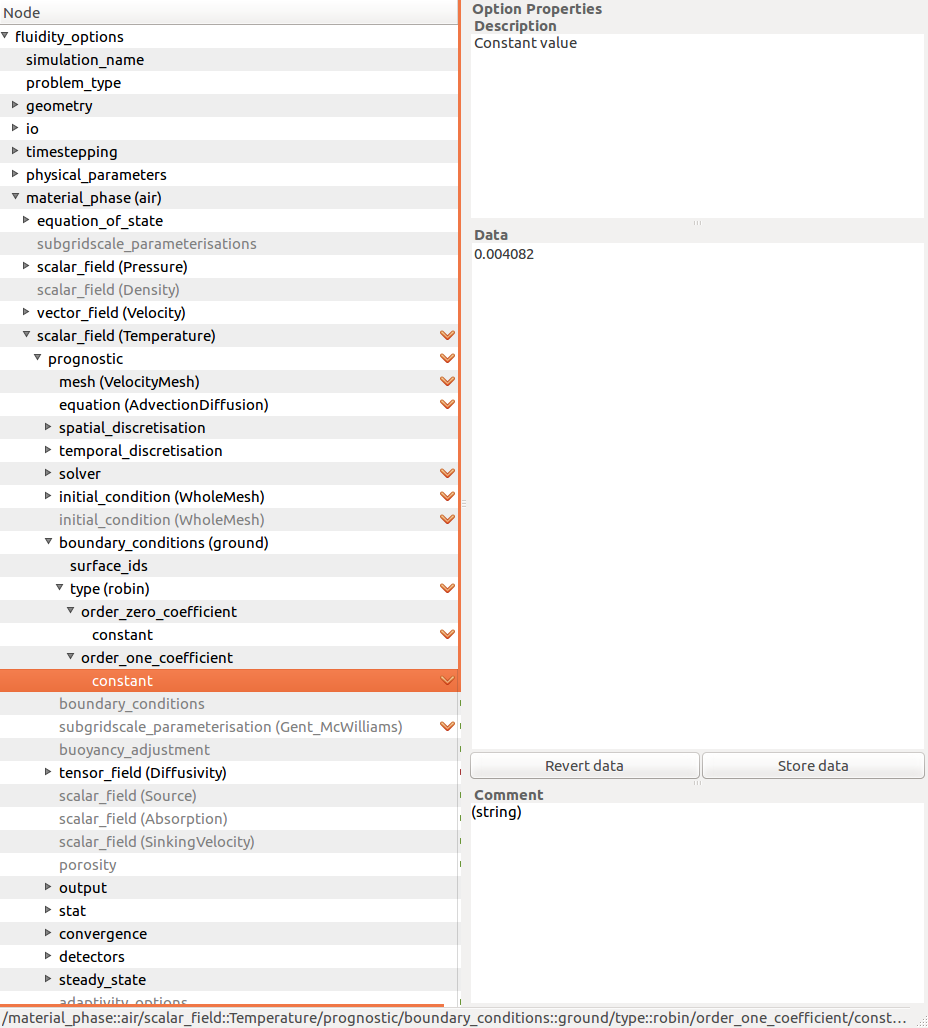Open choice chevron for type (robin)
The image size is (928, 1028).
pyautogui.click(x=447, y=589)
